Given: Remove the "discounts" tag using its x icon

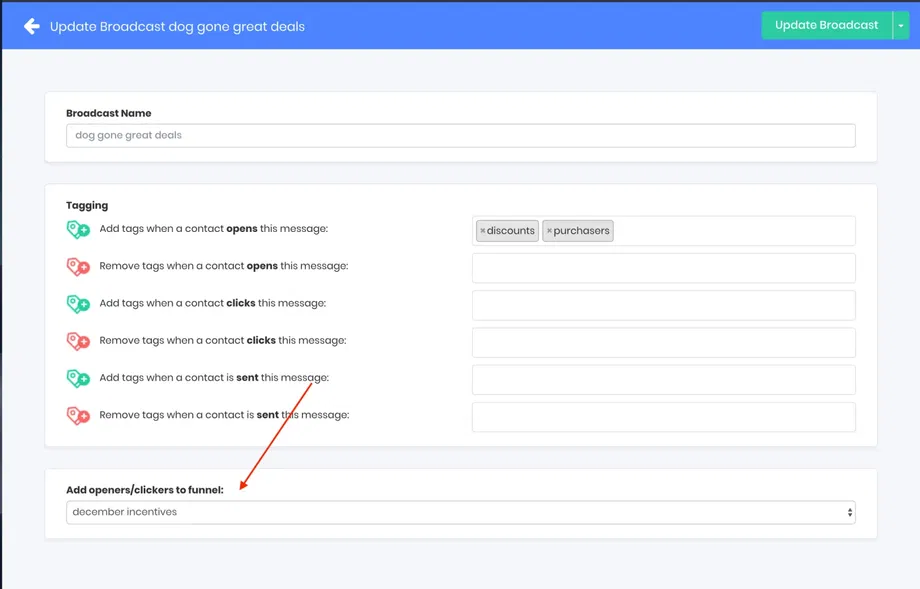Looking at the screenshot, I should [x=484, y=230].
